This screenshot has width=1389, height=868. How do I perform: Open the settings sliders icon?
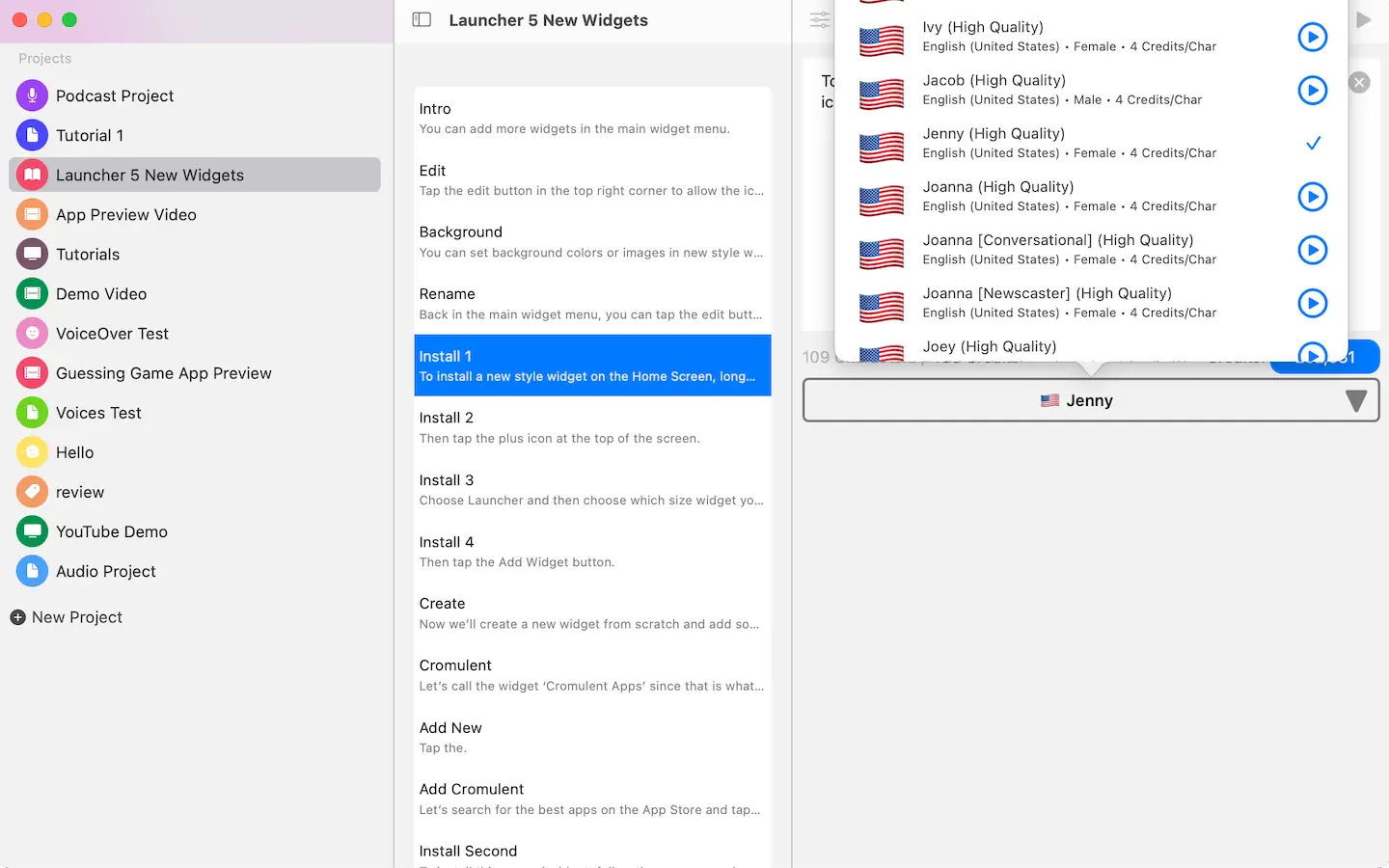coord(819,19)
